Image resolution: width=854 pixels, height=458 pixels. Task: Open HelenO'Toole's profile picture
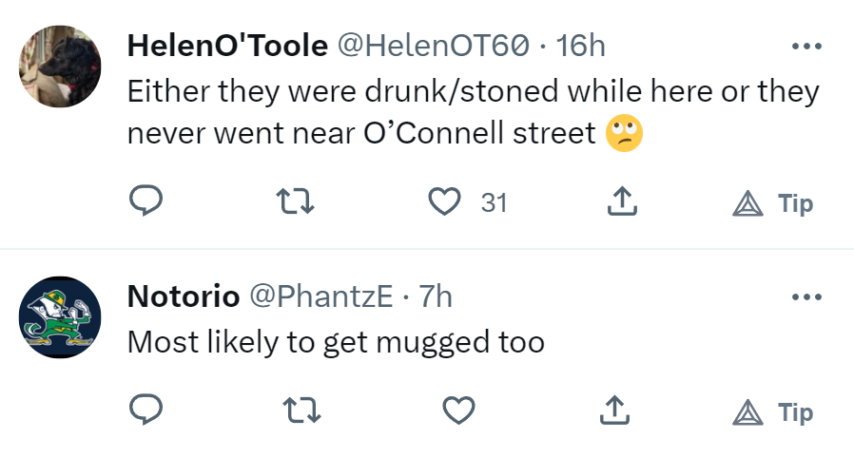[60, 66]
